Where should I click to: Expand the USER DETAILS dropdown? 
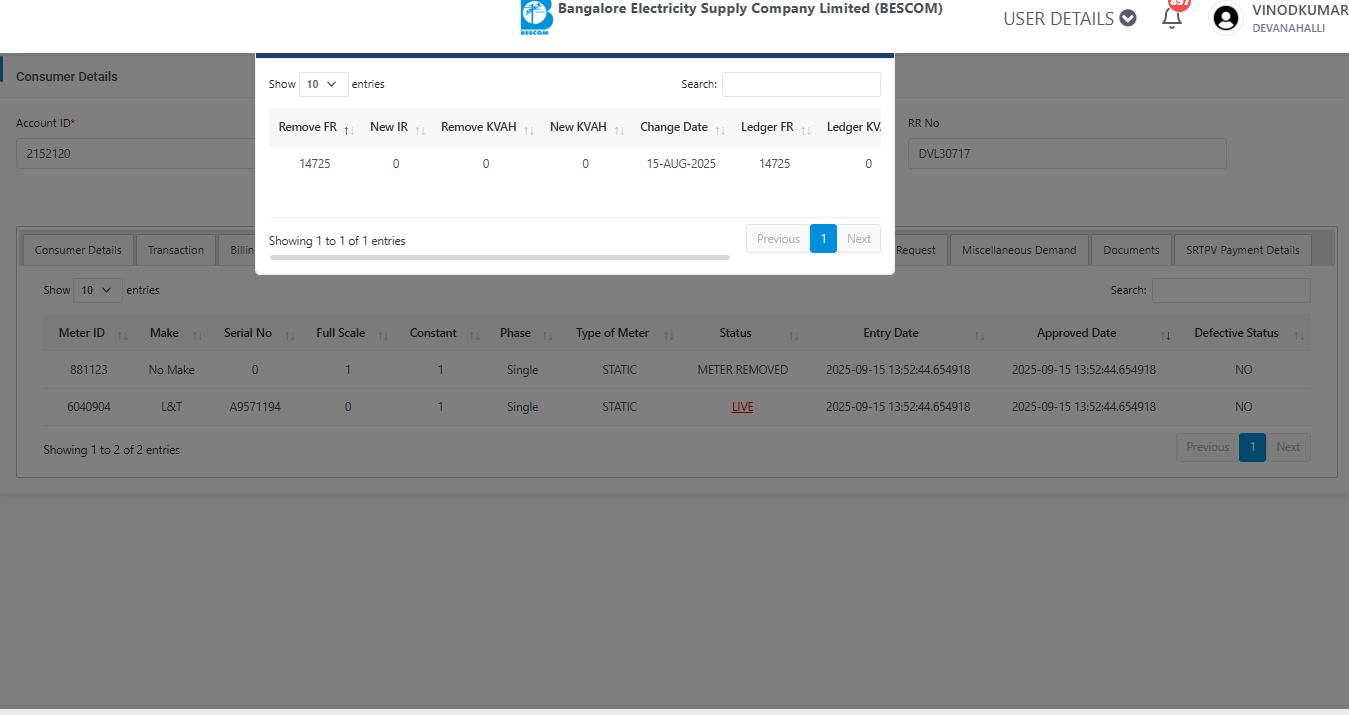point(1069,18)
